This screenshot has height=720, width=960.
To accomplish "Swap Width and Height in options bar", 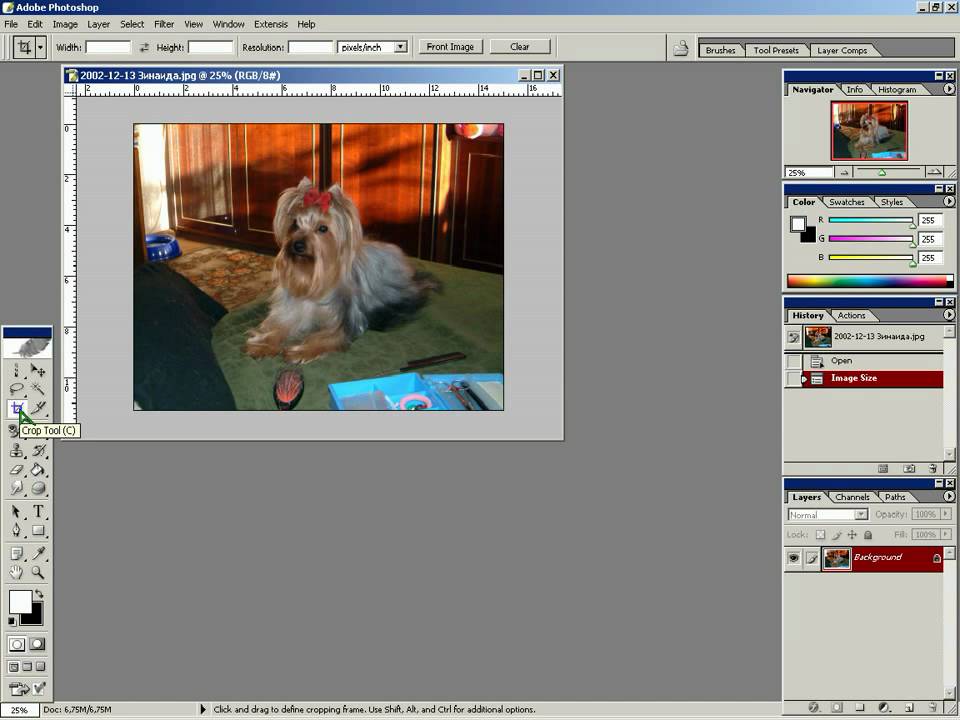I will [x=144, y=47].
